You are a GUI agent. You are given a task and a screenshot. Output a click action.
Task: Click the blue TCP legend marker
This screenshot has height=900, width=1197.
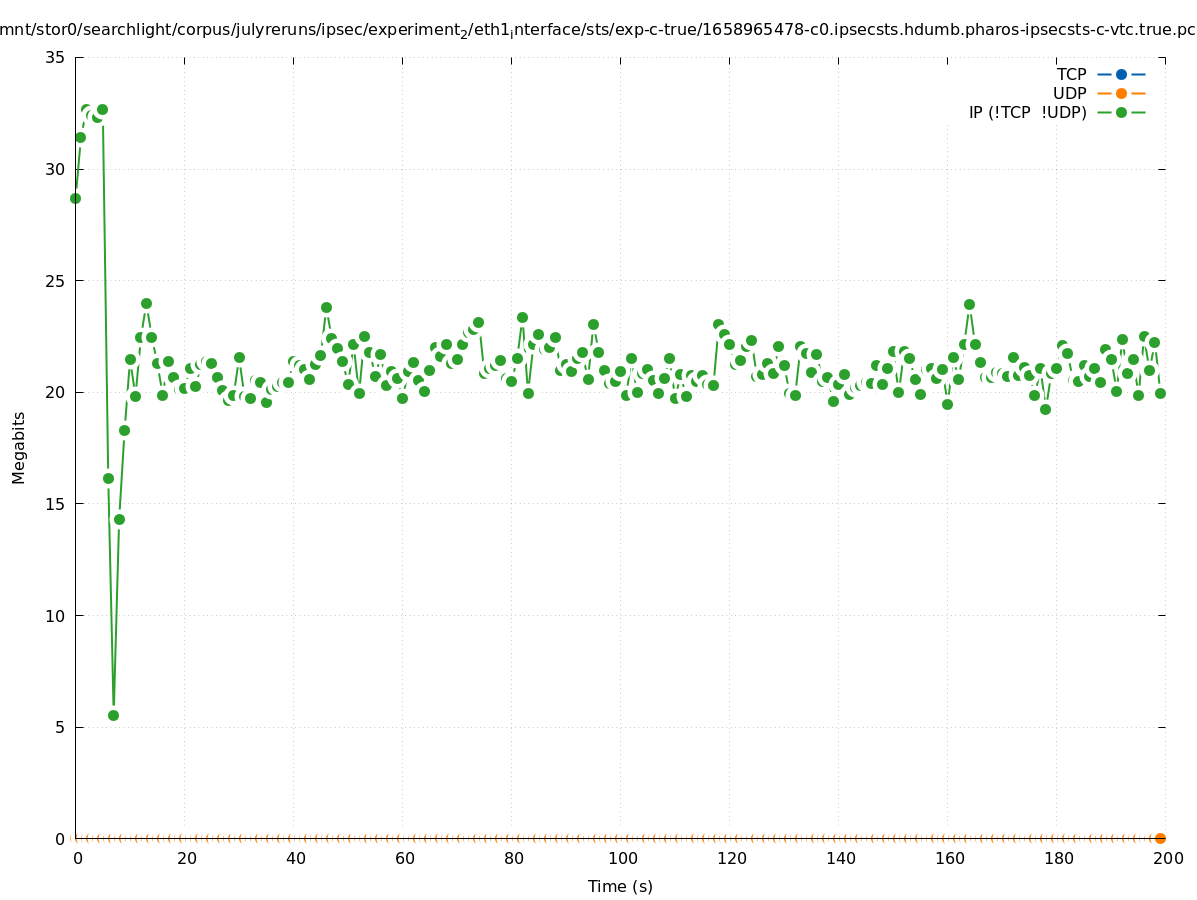[x=1121, y=74]
